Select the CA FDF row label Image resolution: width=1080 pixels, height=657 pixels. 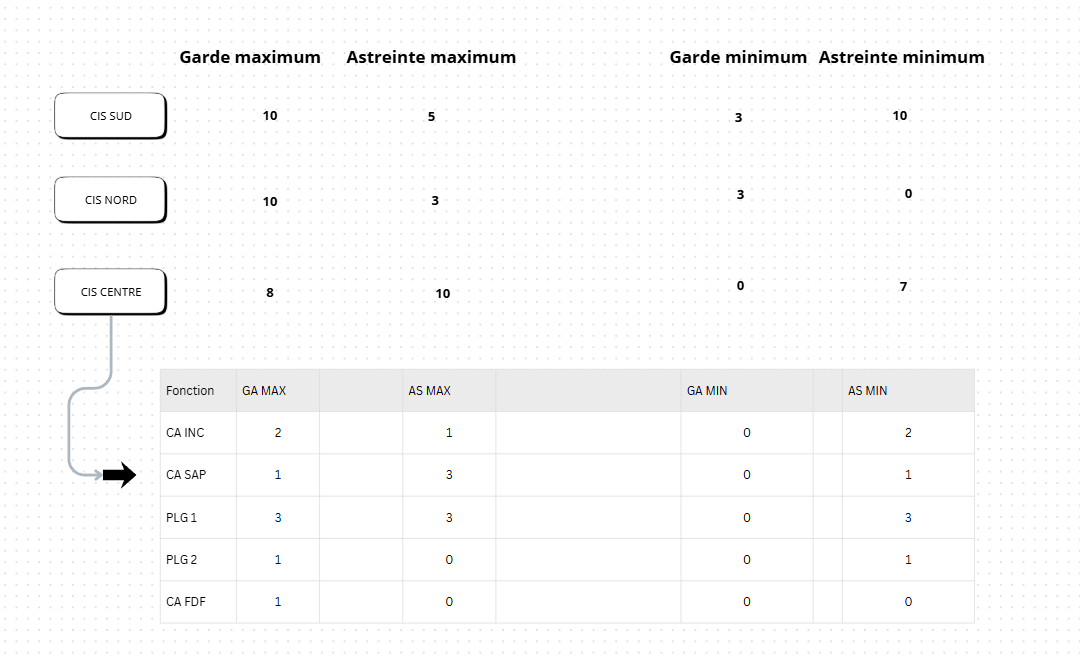tap(186, 602)
